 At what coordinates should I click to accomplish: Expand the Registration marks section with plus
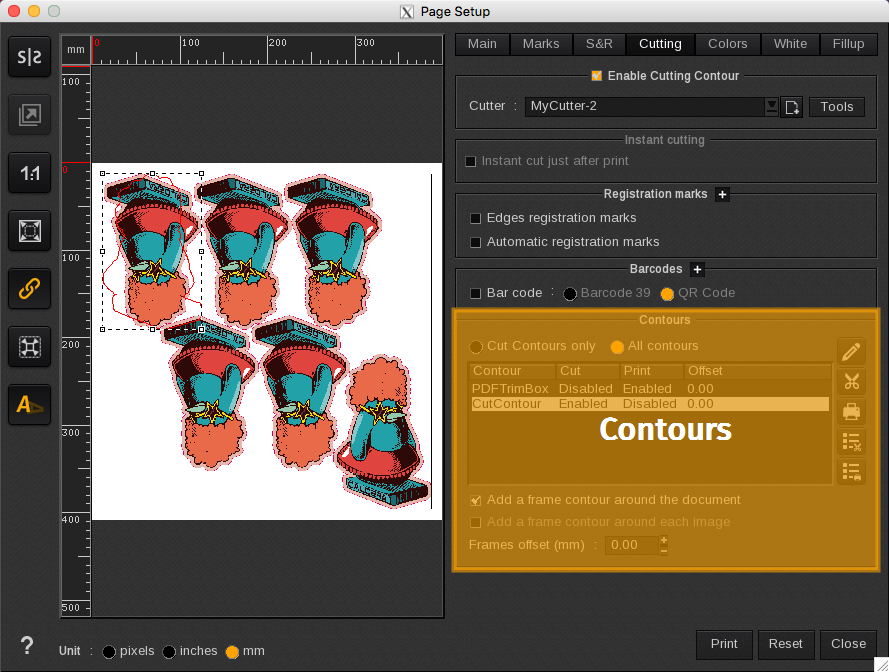click(722, 194)
